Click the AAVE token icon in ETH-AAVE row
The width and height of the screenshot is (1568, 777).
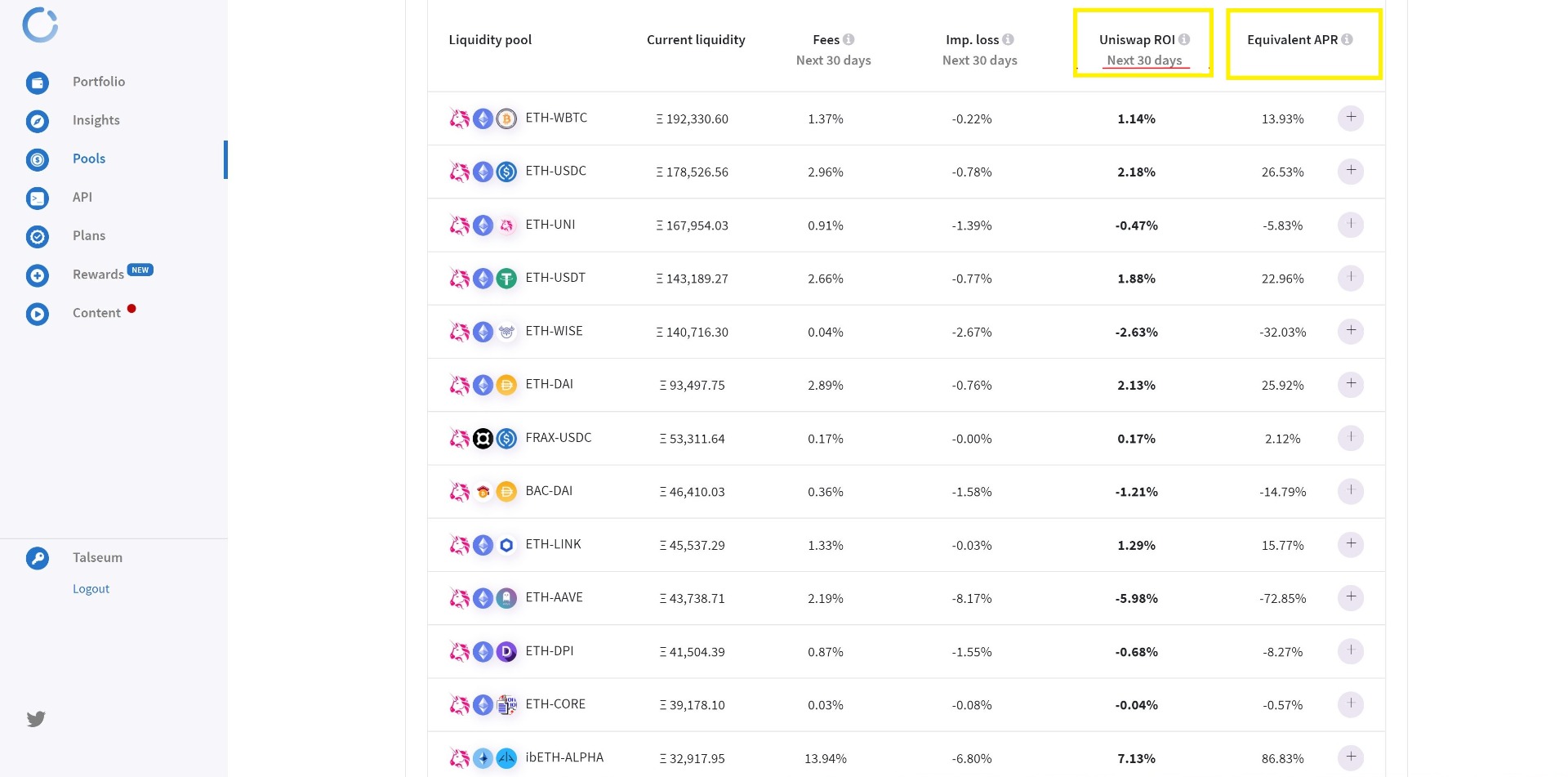(506, 598)
